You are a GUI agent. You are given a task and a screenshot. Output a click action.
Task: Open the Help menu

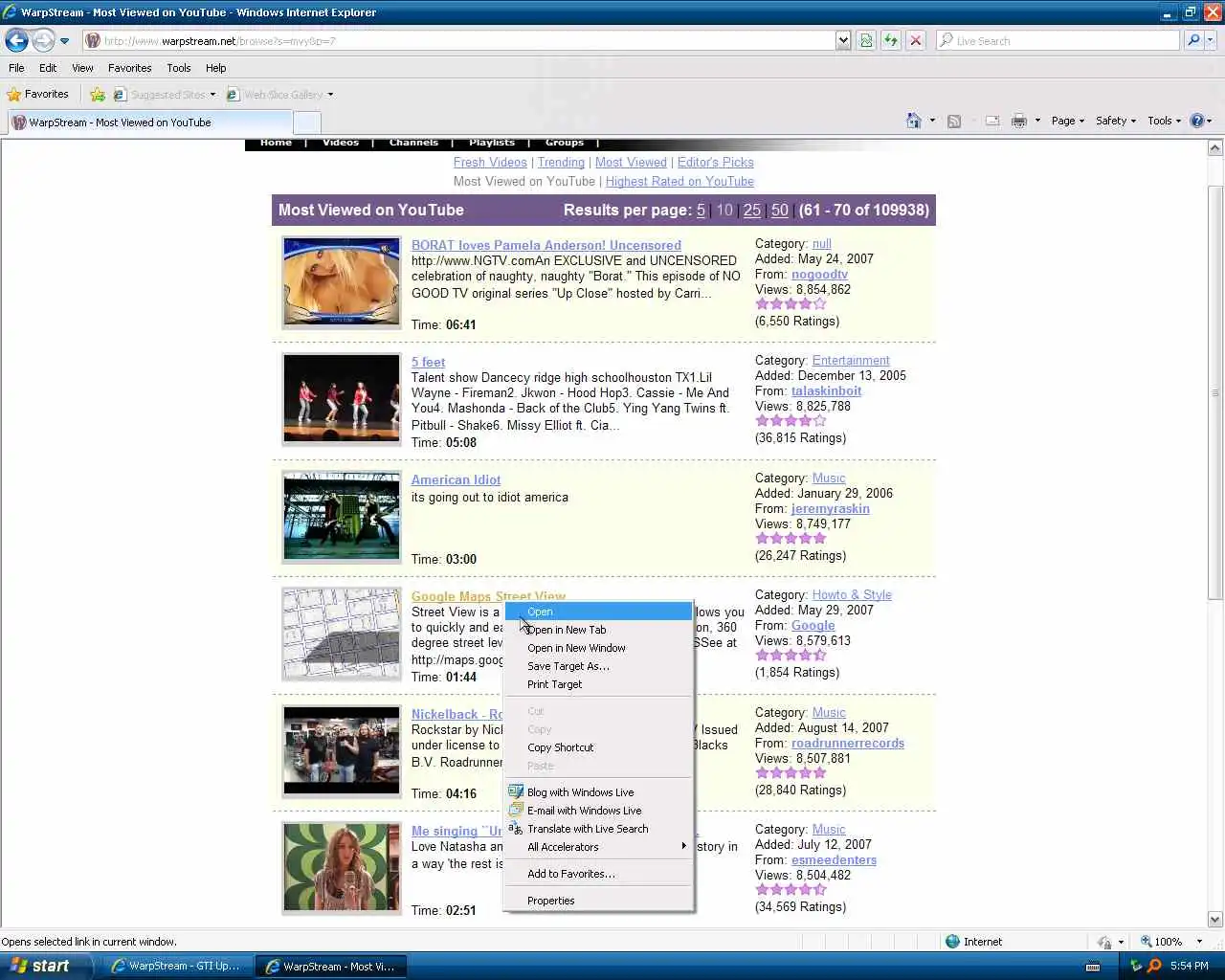pyautogui.click(x=215, y=68)
